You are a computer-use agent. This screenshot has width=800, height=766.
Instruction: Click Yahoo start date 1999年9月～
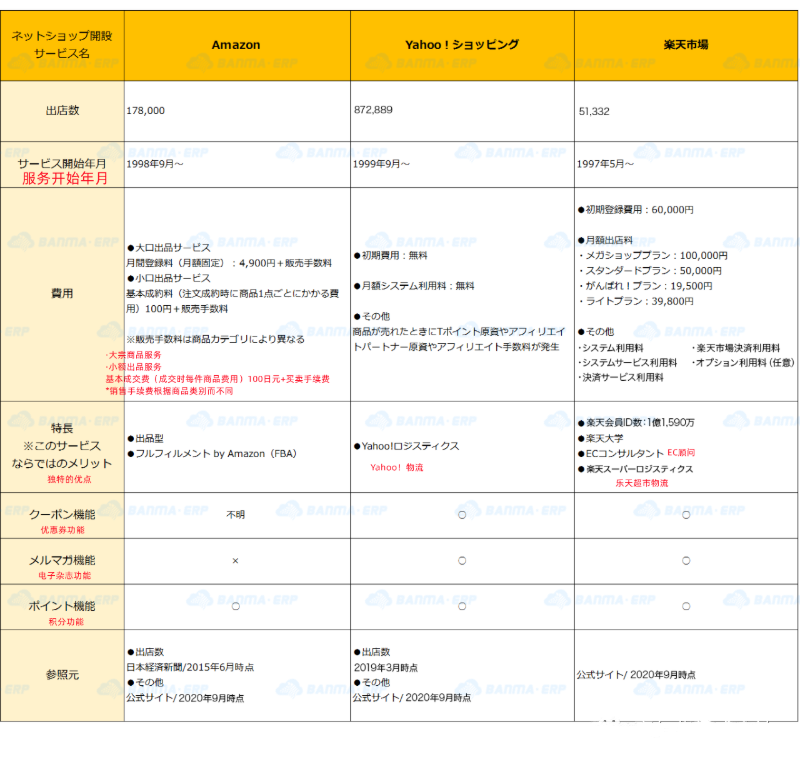381,164
